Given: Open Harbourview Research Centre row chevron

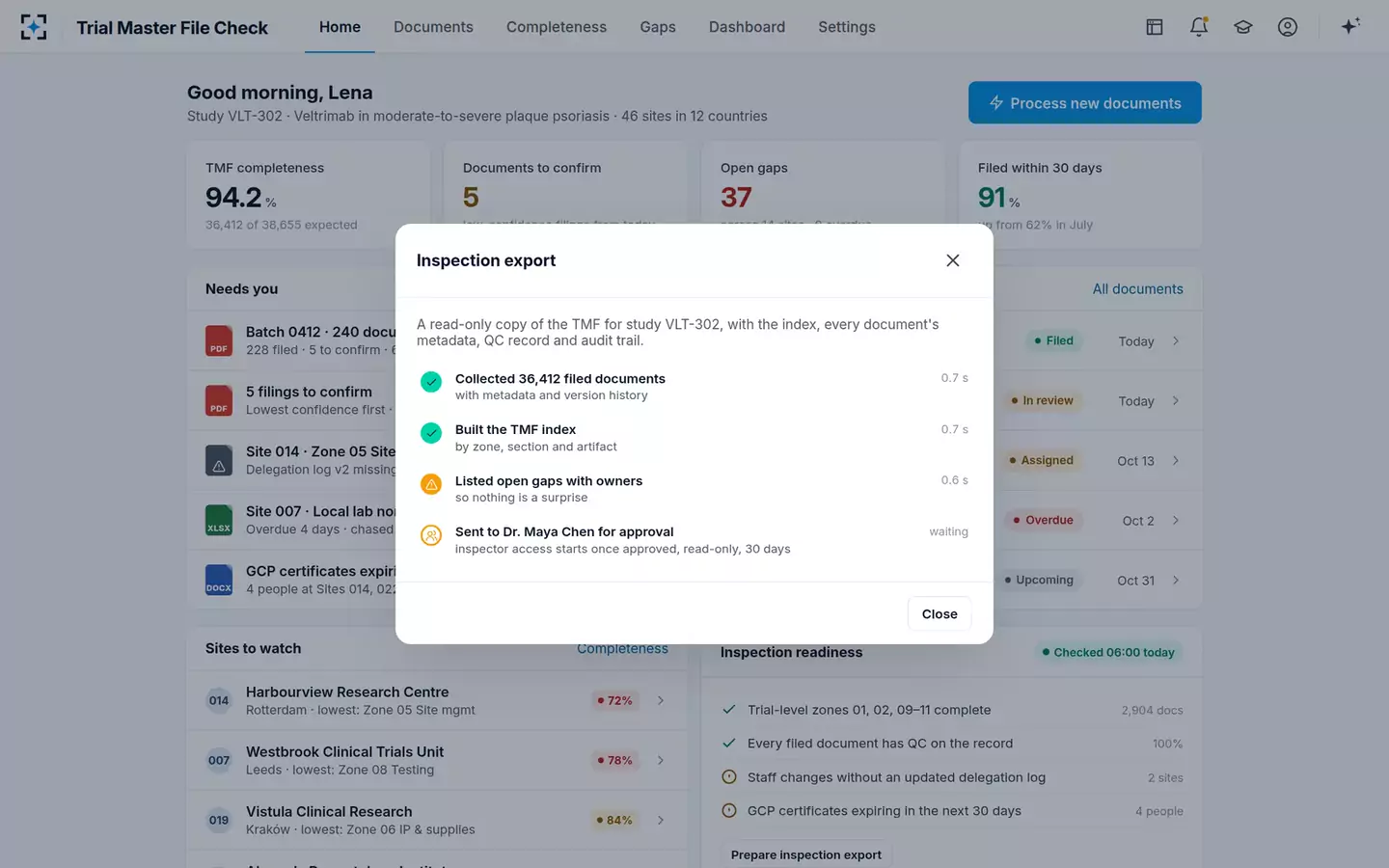Looking at the screenshot, I should click(661, 700).
